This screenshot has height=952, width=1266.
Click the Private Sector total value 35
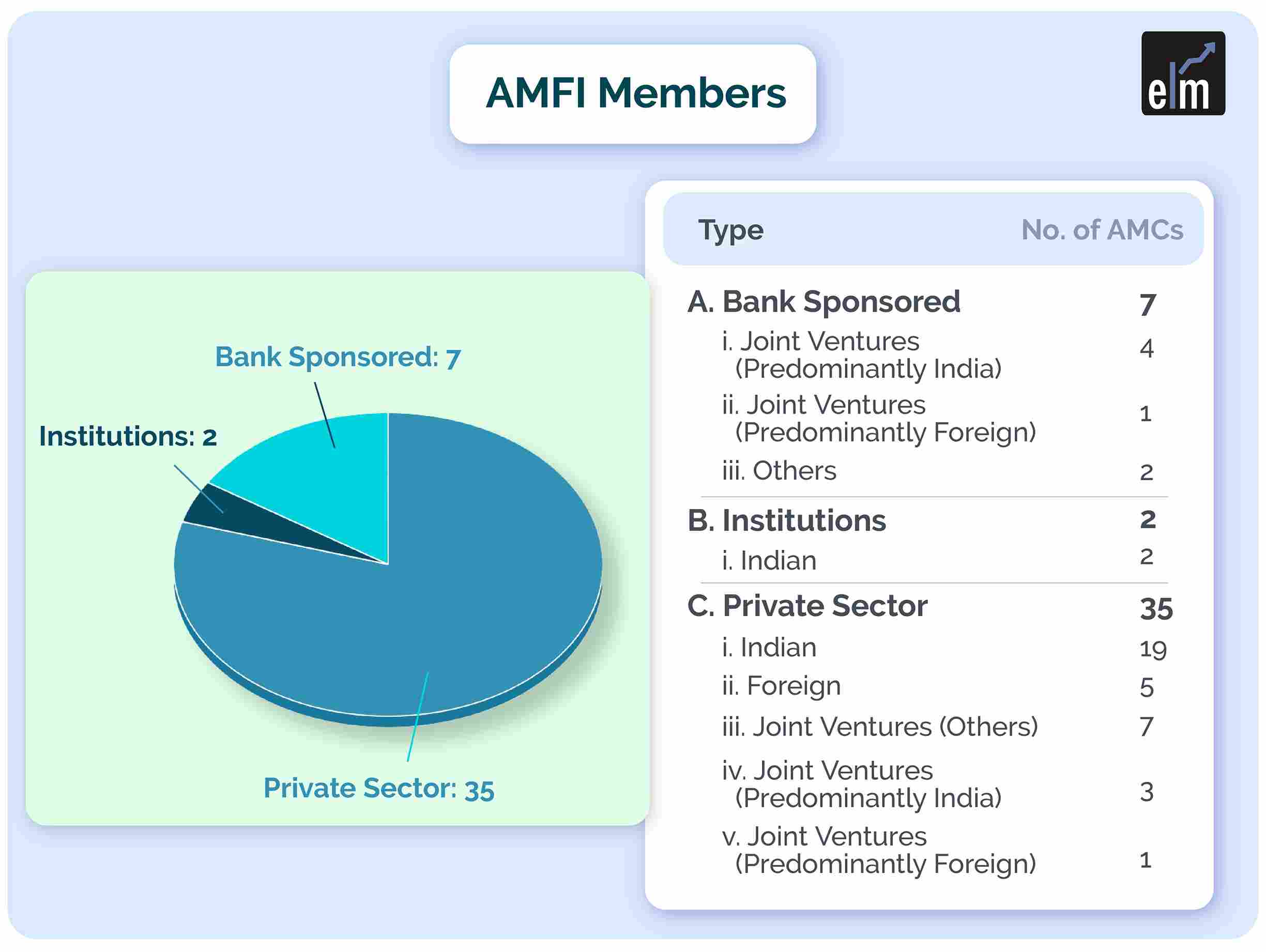[1156, 609]
